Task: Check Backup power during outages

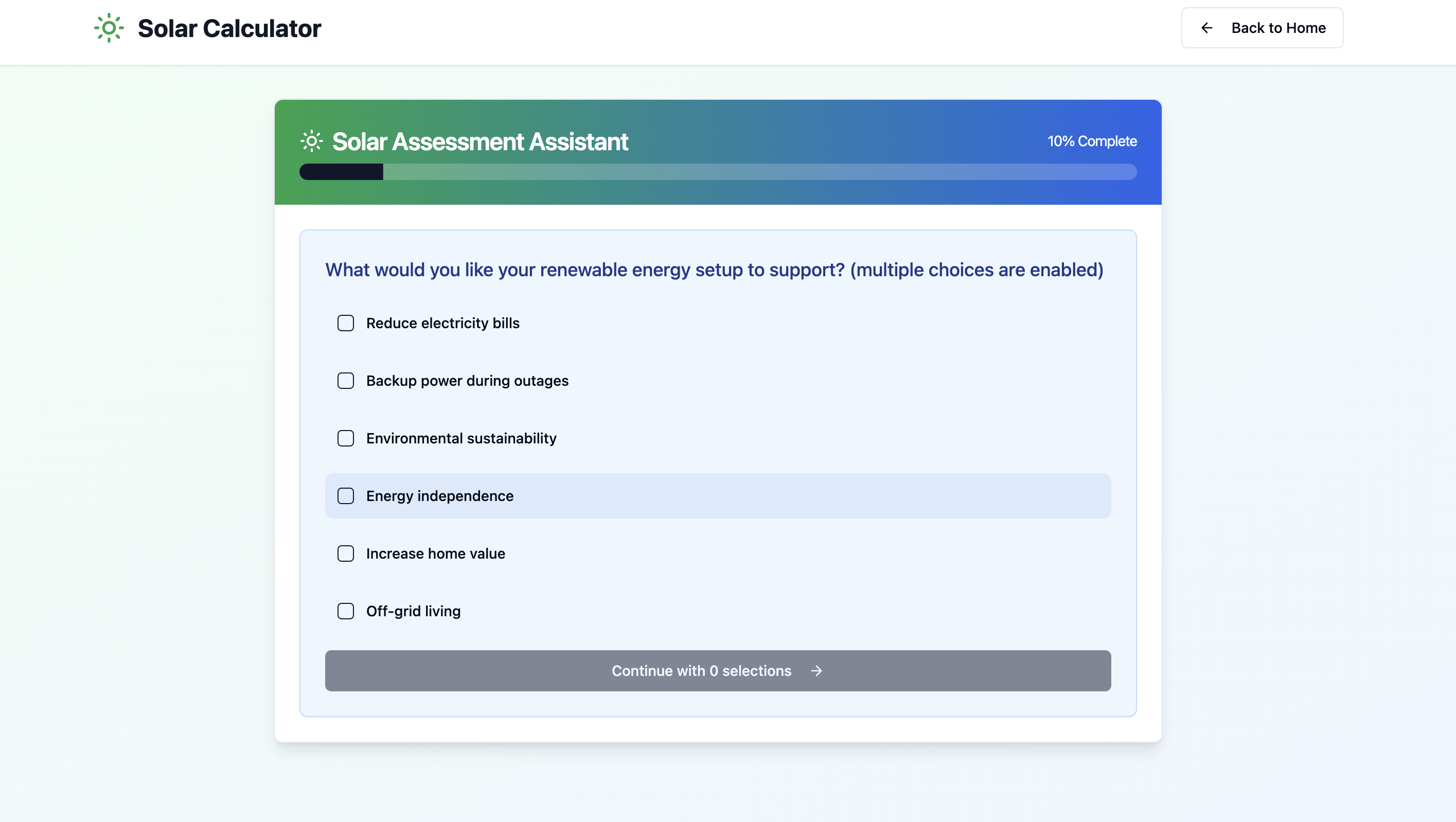Action: click(x=345, y=381)
